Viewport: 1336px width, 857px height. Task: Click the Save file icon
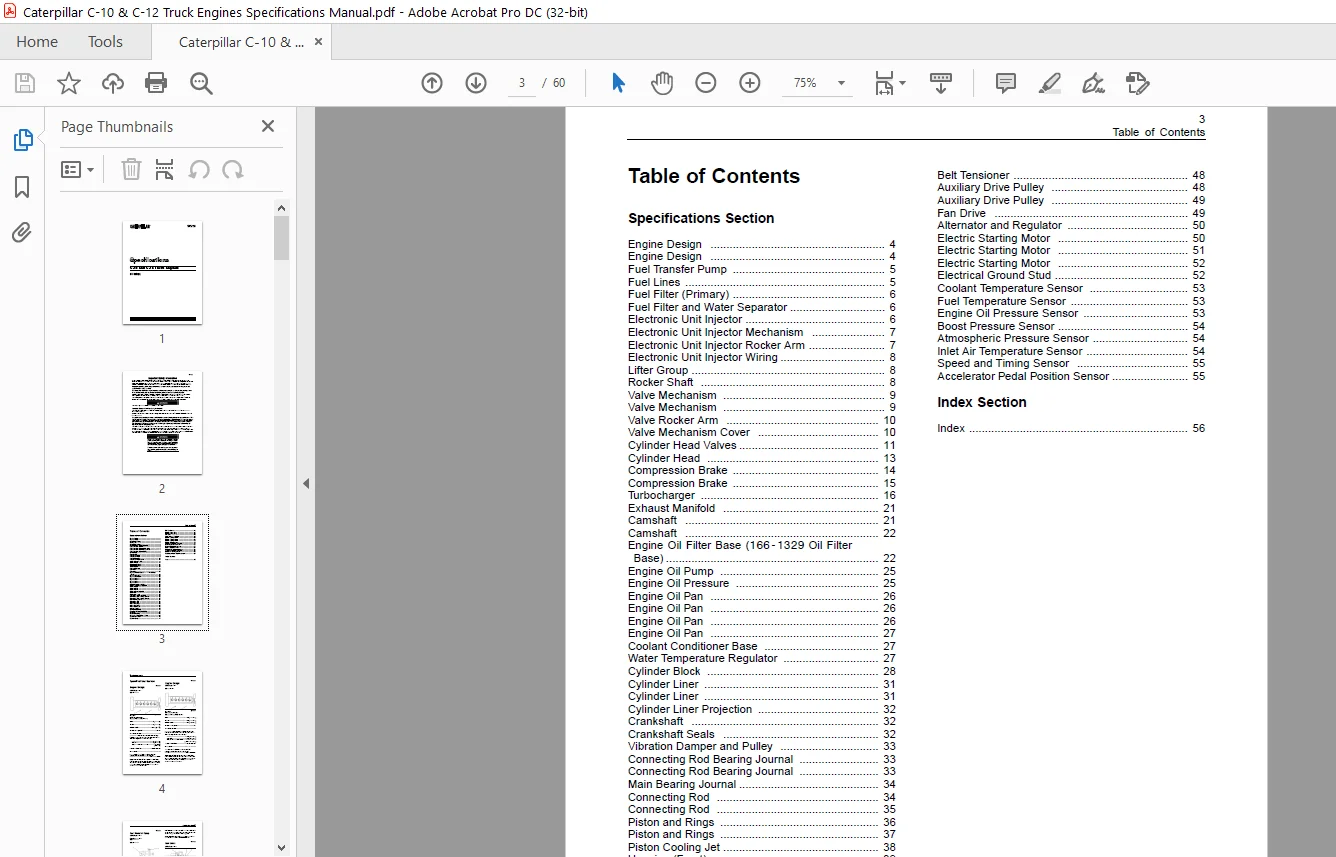tap(25, 83)
